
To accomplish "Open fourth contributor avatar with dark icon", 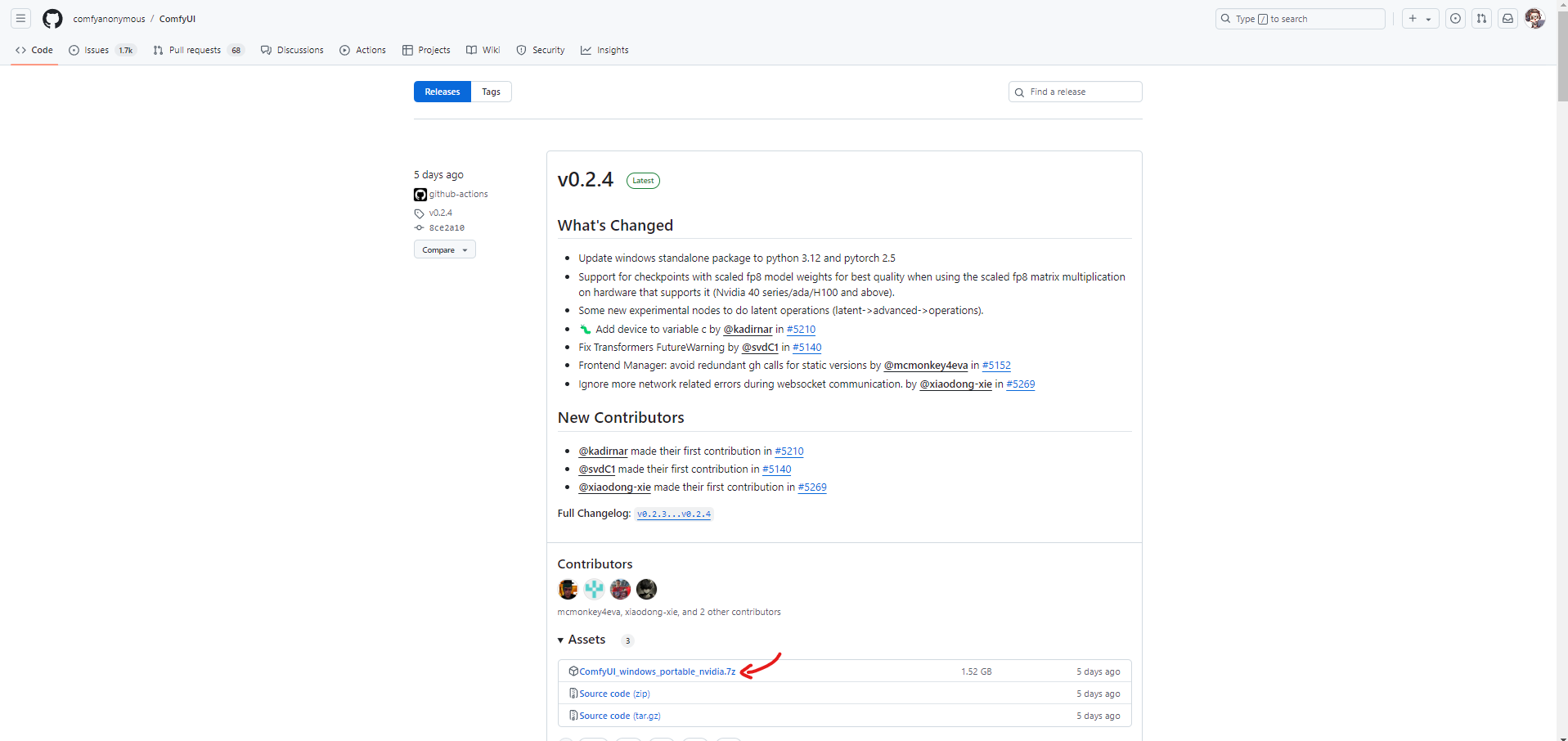I will [x=646, y=589].
